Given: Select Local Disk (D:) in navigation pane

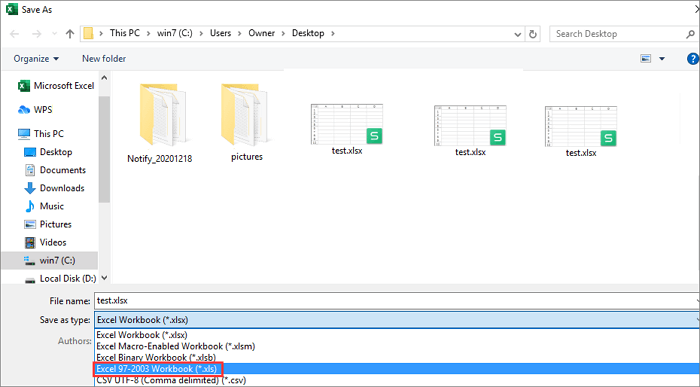Looking at the screenshot, I should (60, 279).
